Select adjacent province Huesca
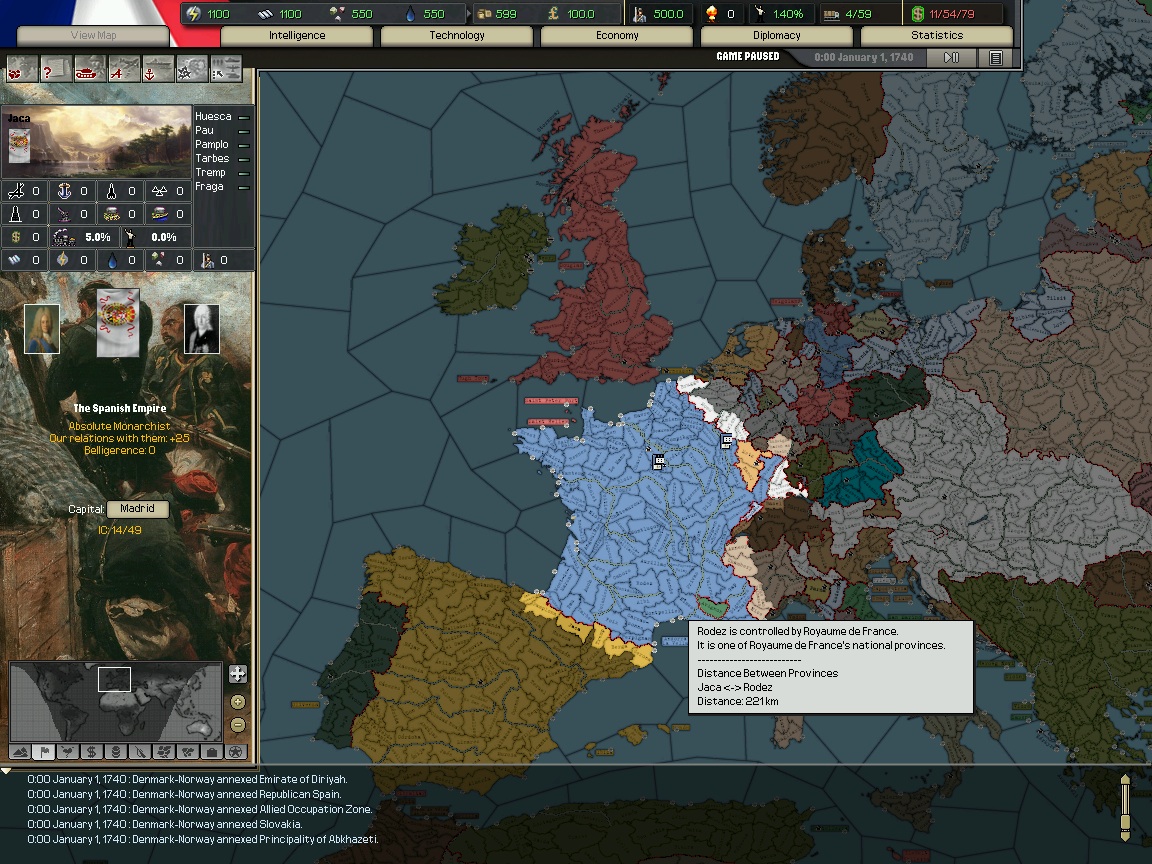1152x864 pixels. click(213, 117)
